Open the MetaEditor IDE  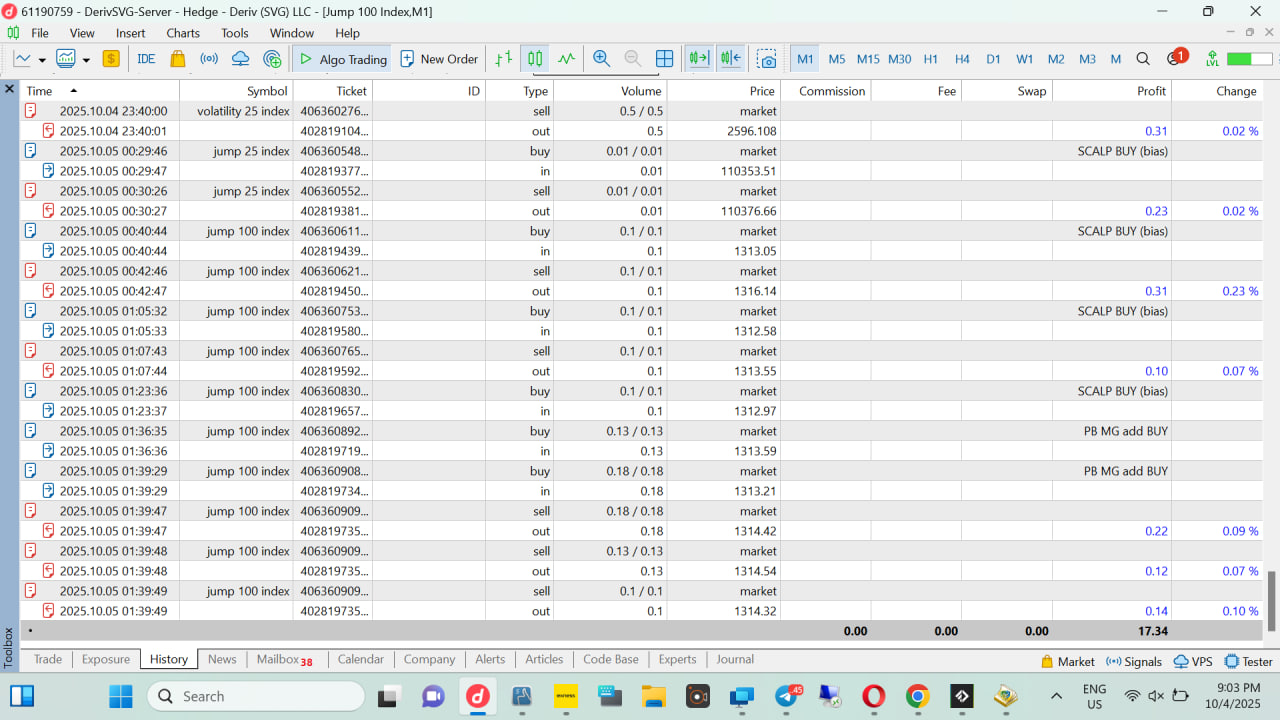pyautogui.click(x=146, y=59)
